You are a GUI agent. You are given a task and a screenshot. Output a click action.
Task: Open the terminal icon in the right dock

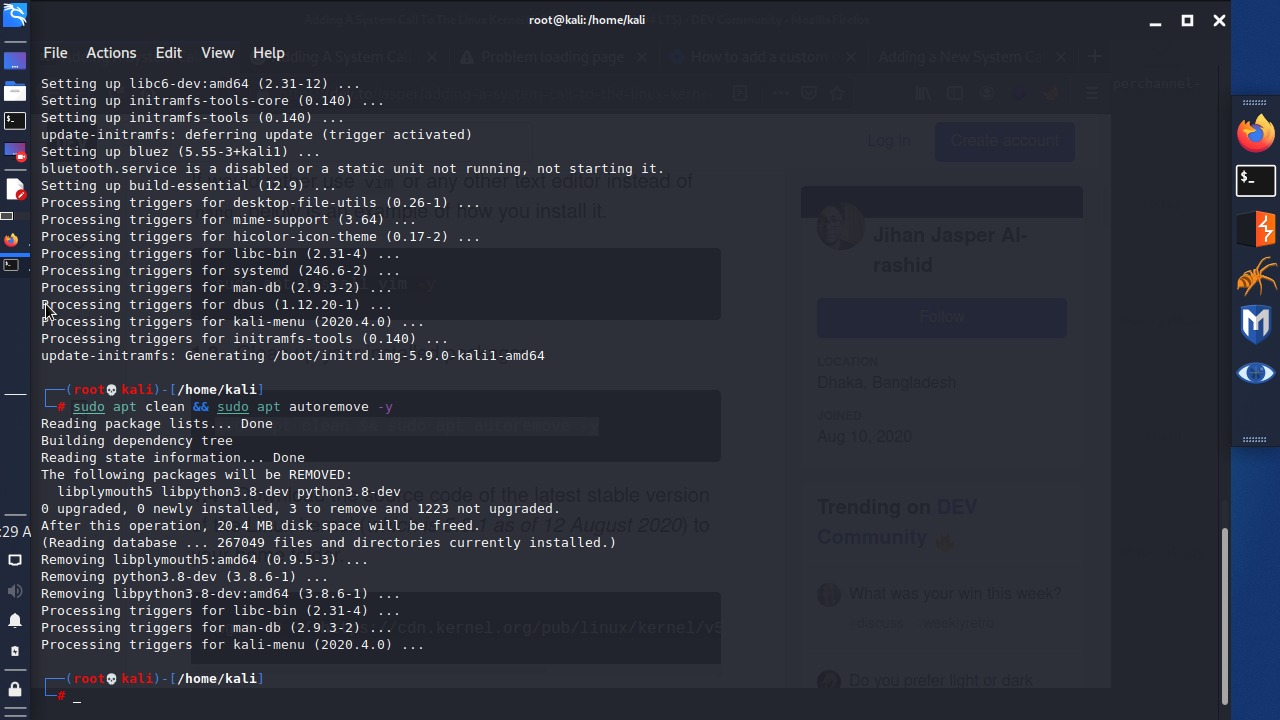click(x=1256, y=181)
